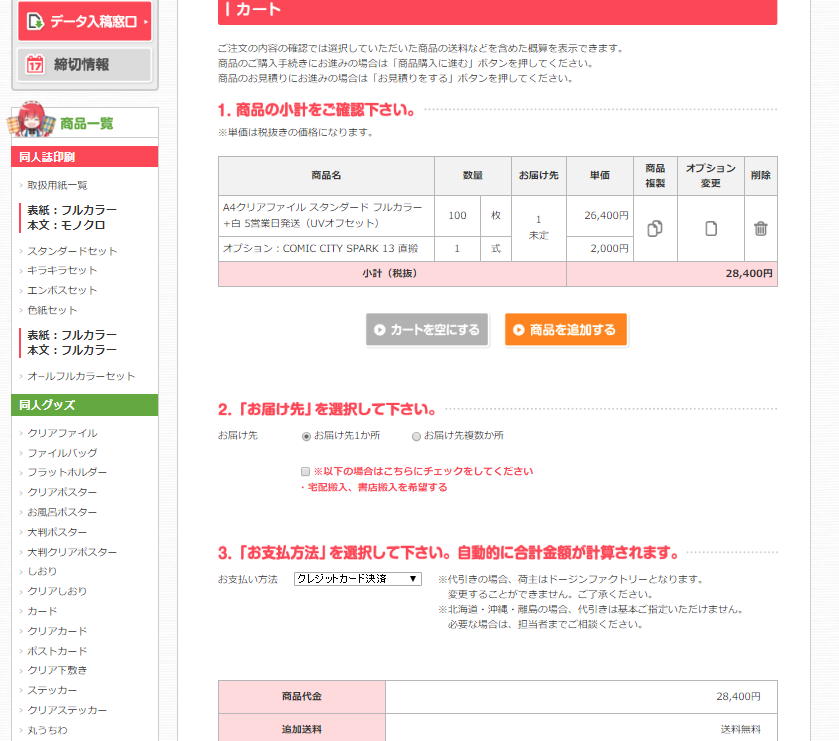Viewport: 839px width, 741px height.
Task: Delete item using the trash icon
Action: [x=761, y=228]
